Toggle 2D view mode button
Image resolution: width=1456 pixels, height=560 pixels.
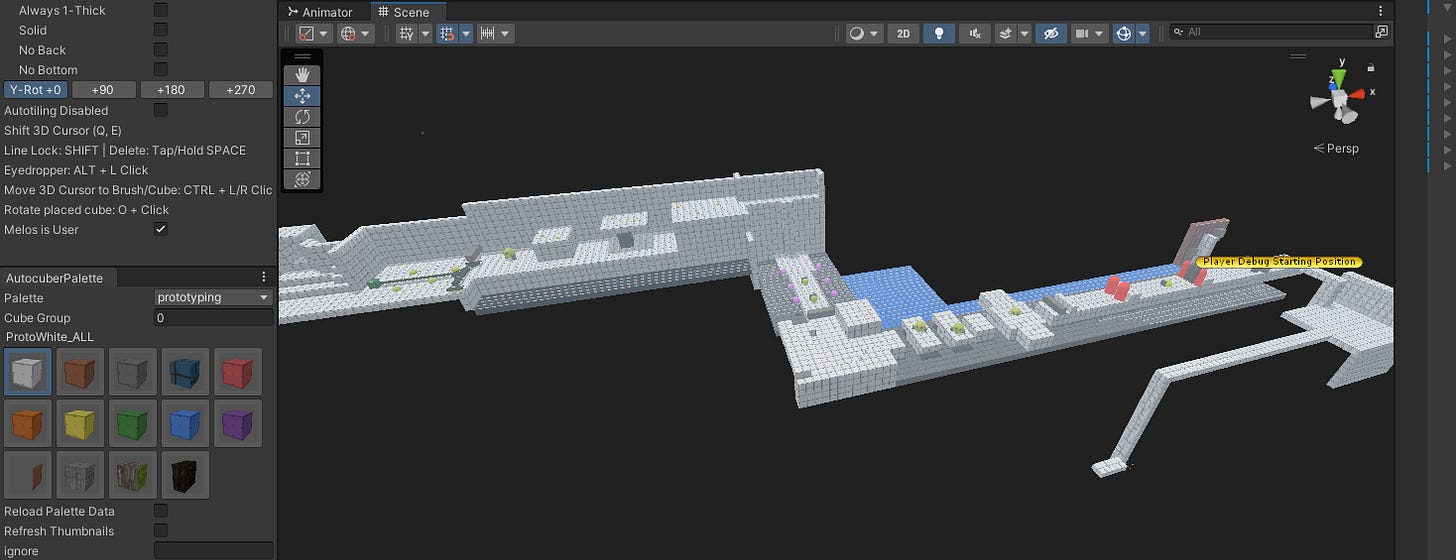904,33
